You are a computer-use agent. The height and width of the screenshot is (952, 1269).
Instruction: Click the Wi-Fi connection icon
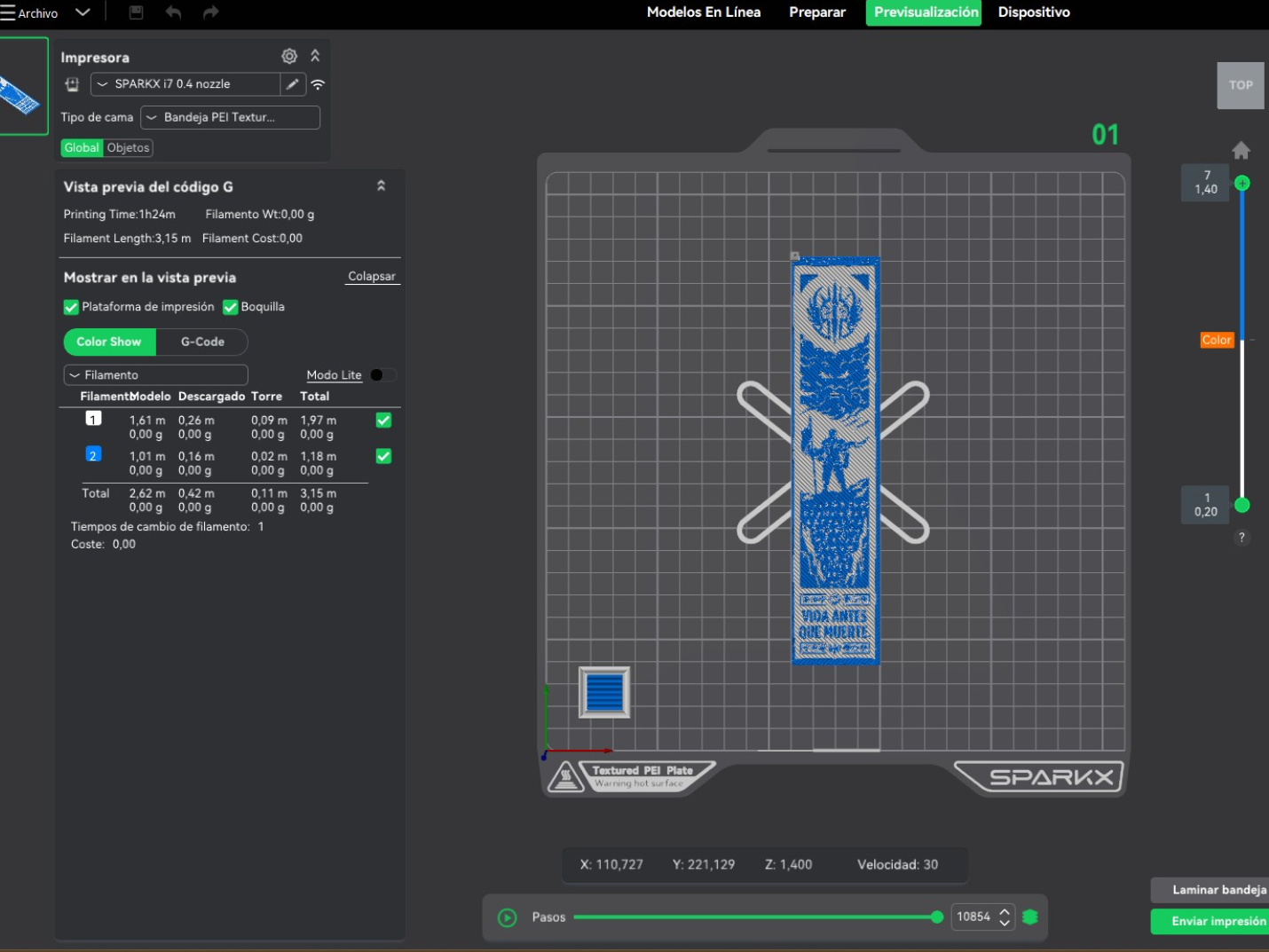(318, 85)
